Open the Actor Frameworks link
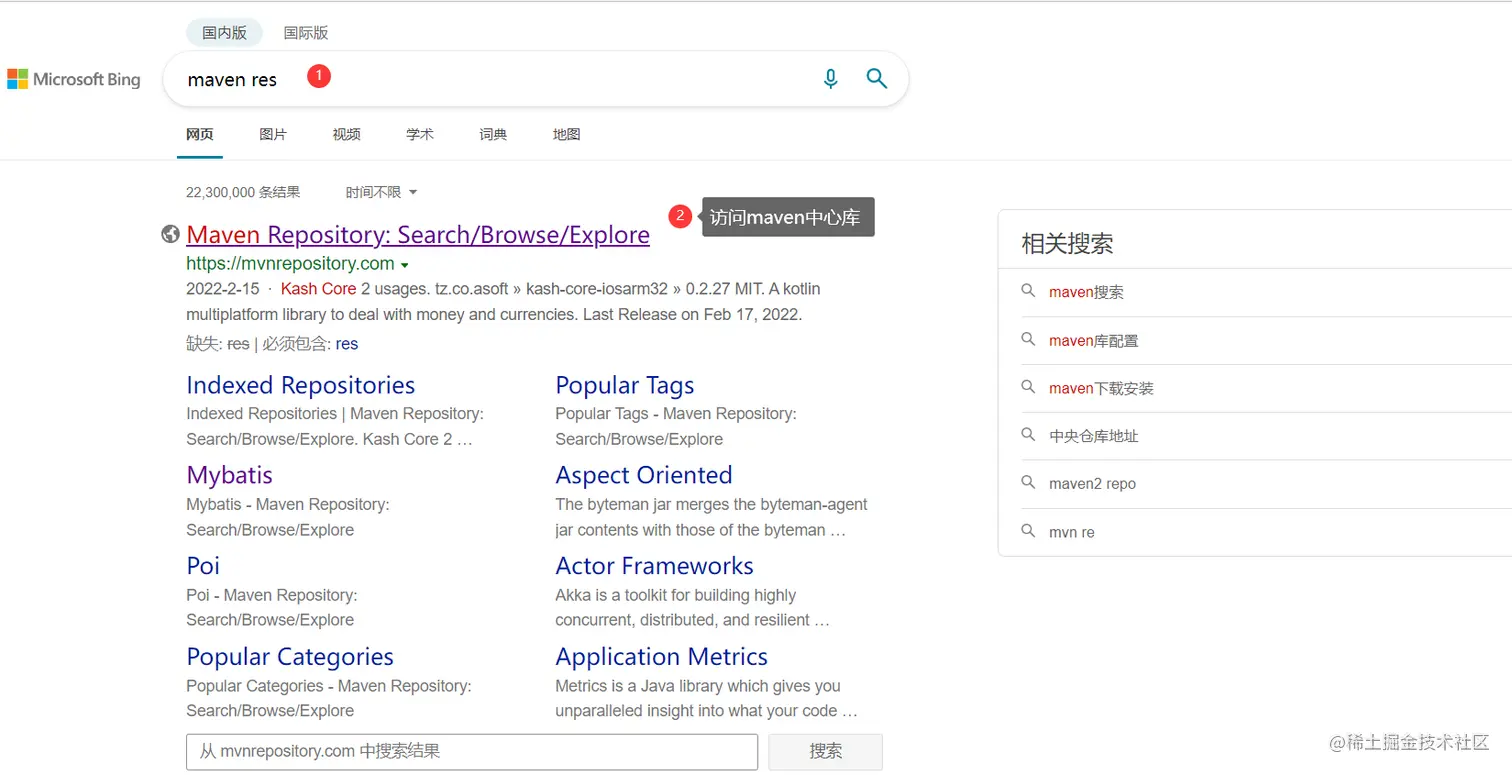This screenshot has height=775, width=1512. (x=655, y=566)
